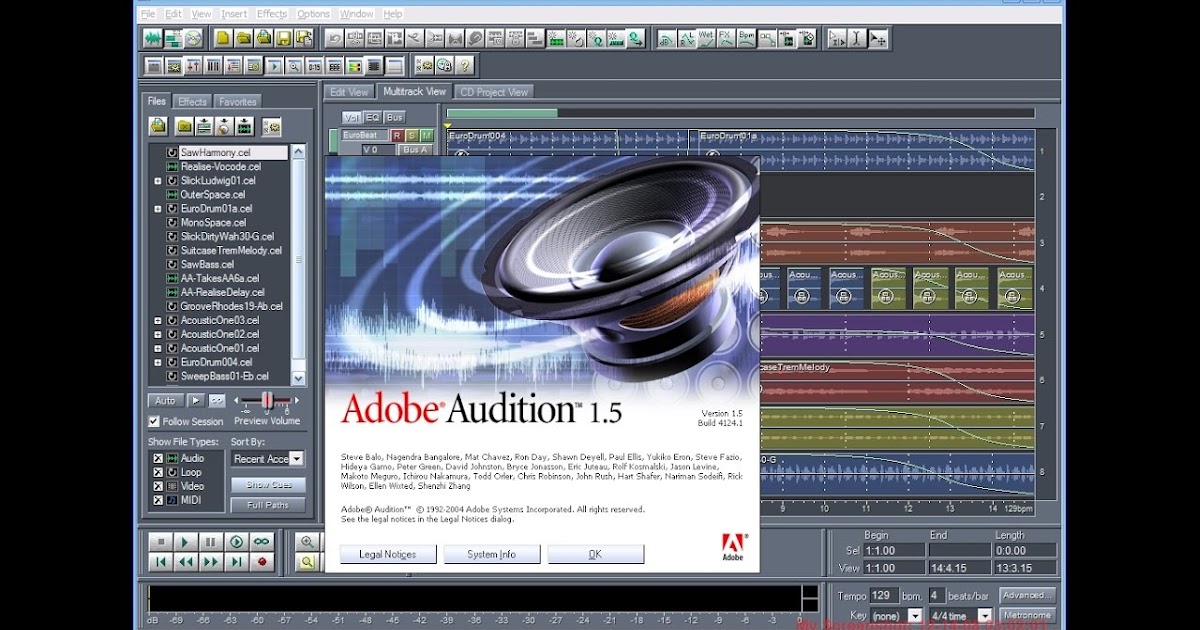This screenshot has height=630, width=1200.
Task: Toggle the Auto play button in Files panel
Action: (166, 401)
